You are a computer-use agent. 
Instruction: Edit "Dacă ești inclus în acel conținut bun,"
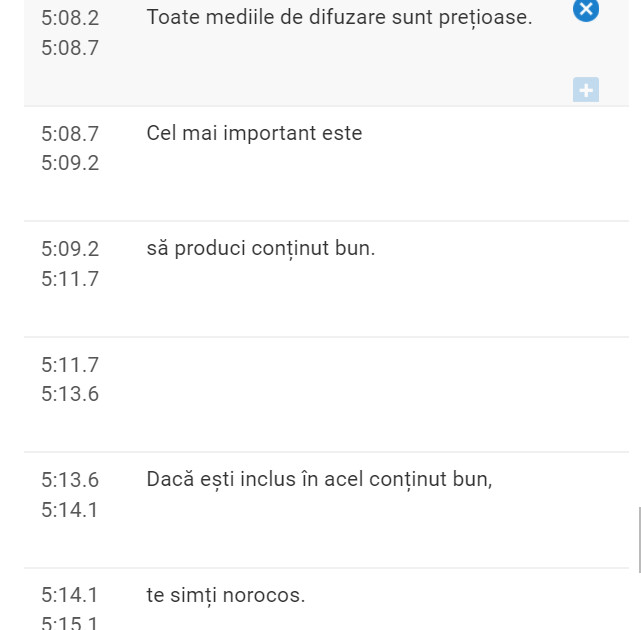pyautogui.click(x=319, y=479)
